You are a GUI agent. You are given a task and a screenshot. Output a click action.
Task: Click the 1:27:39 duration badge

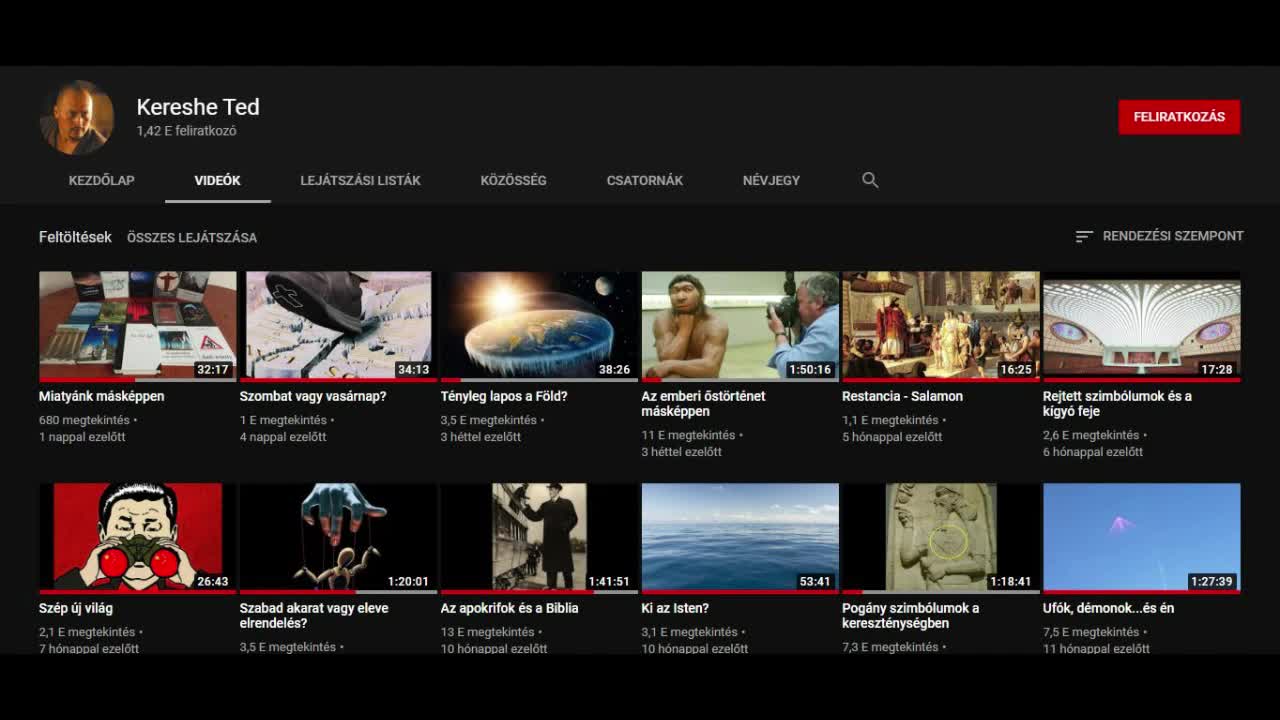tap(1211, 582)
